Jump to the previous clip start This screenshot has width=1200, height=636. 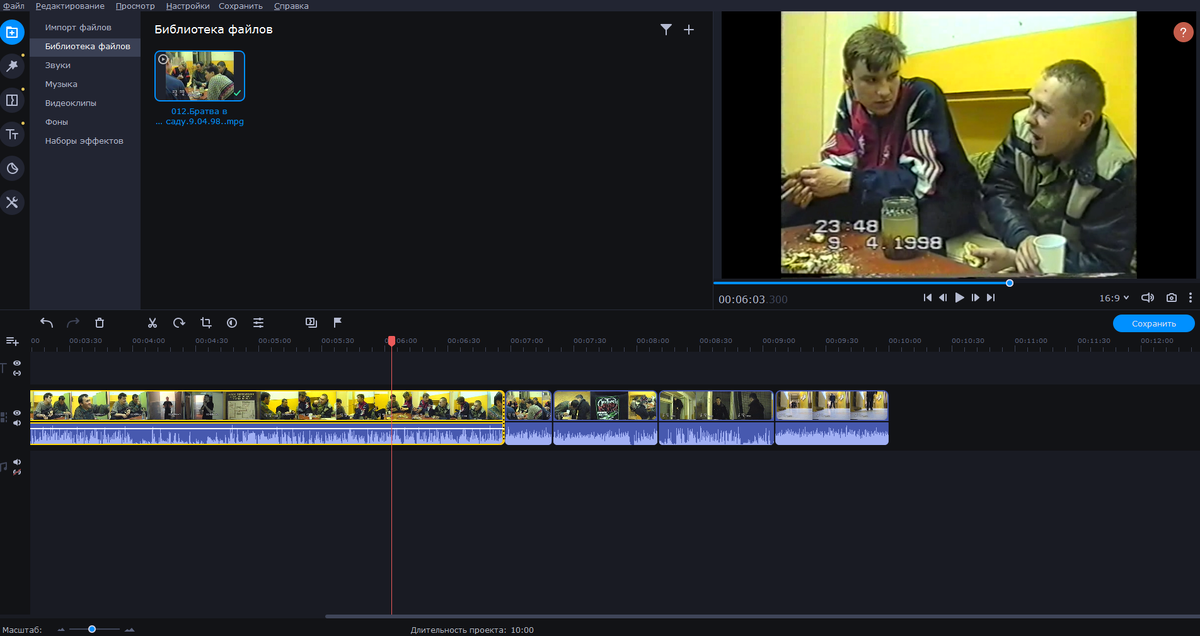(x=927, y=298)
